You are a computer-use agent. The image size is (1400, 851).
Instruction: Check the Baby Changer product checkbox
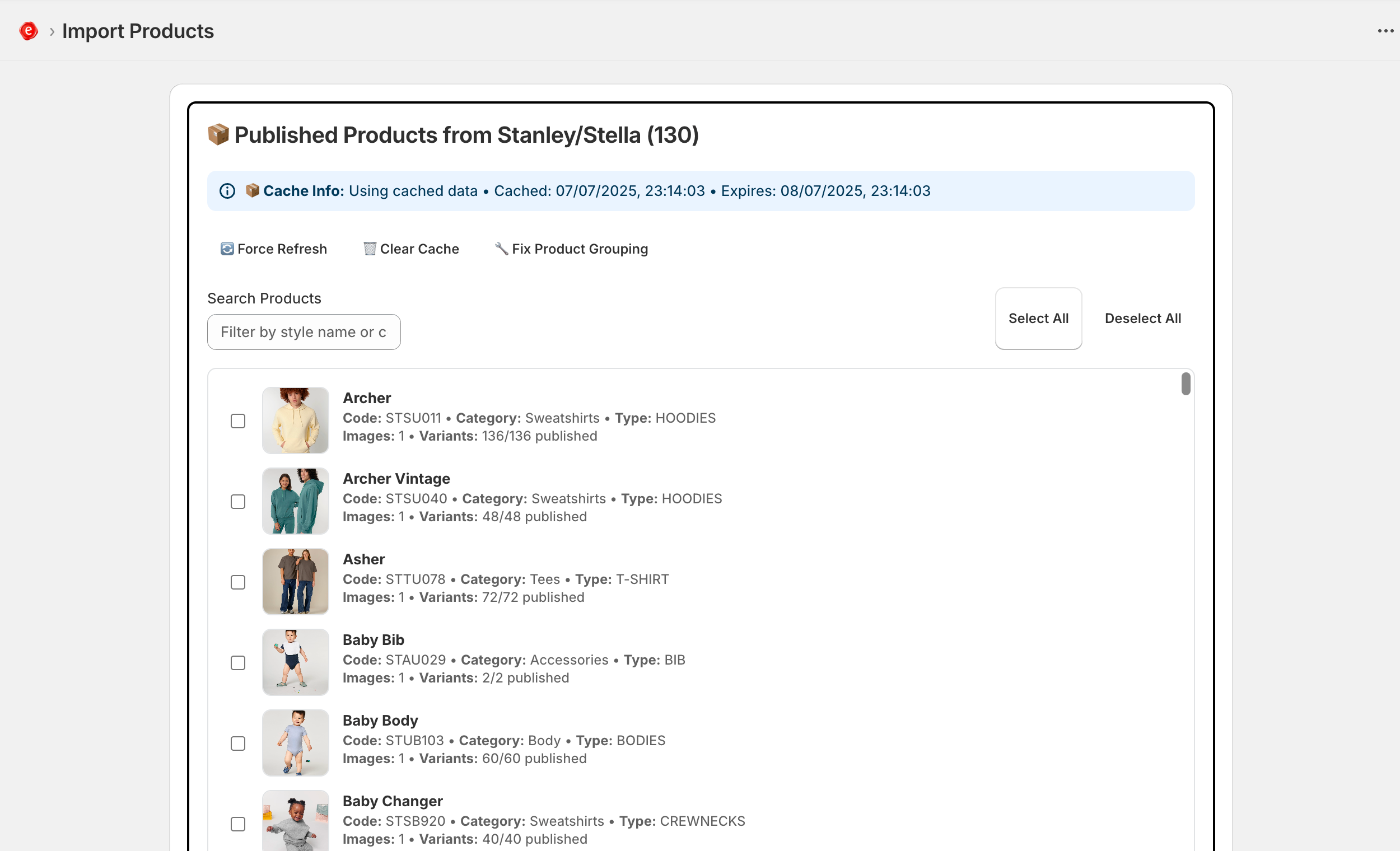238,824
